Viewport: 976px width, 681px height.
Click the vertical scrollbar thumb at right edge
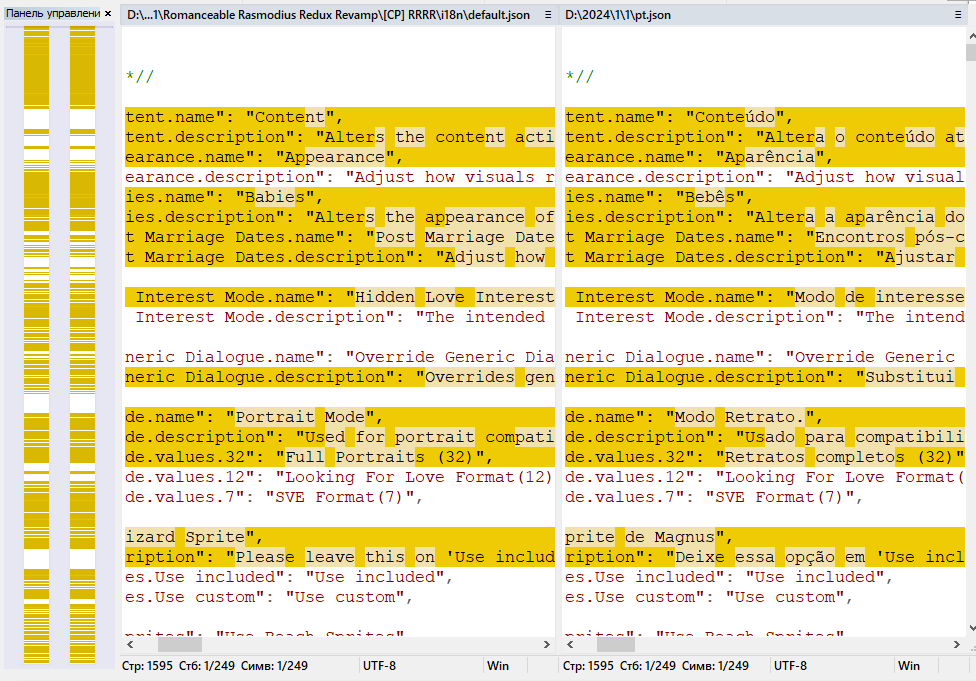[970, 53]
